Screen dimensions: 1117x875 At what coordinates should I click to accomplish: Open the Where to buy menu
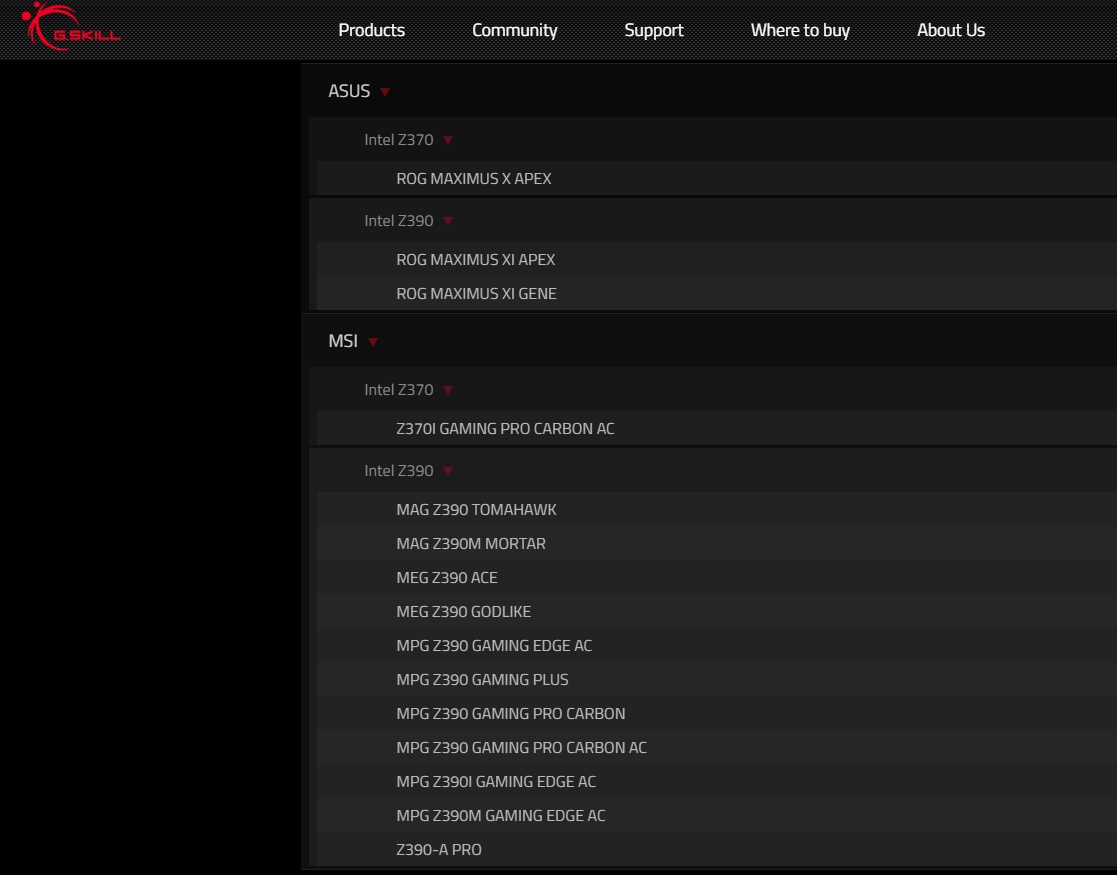click(800, 30)
